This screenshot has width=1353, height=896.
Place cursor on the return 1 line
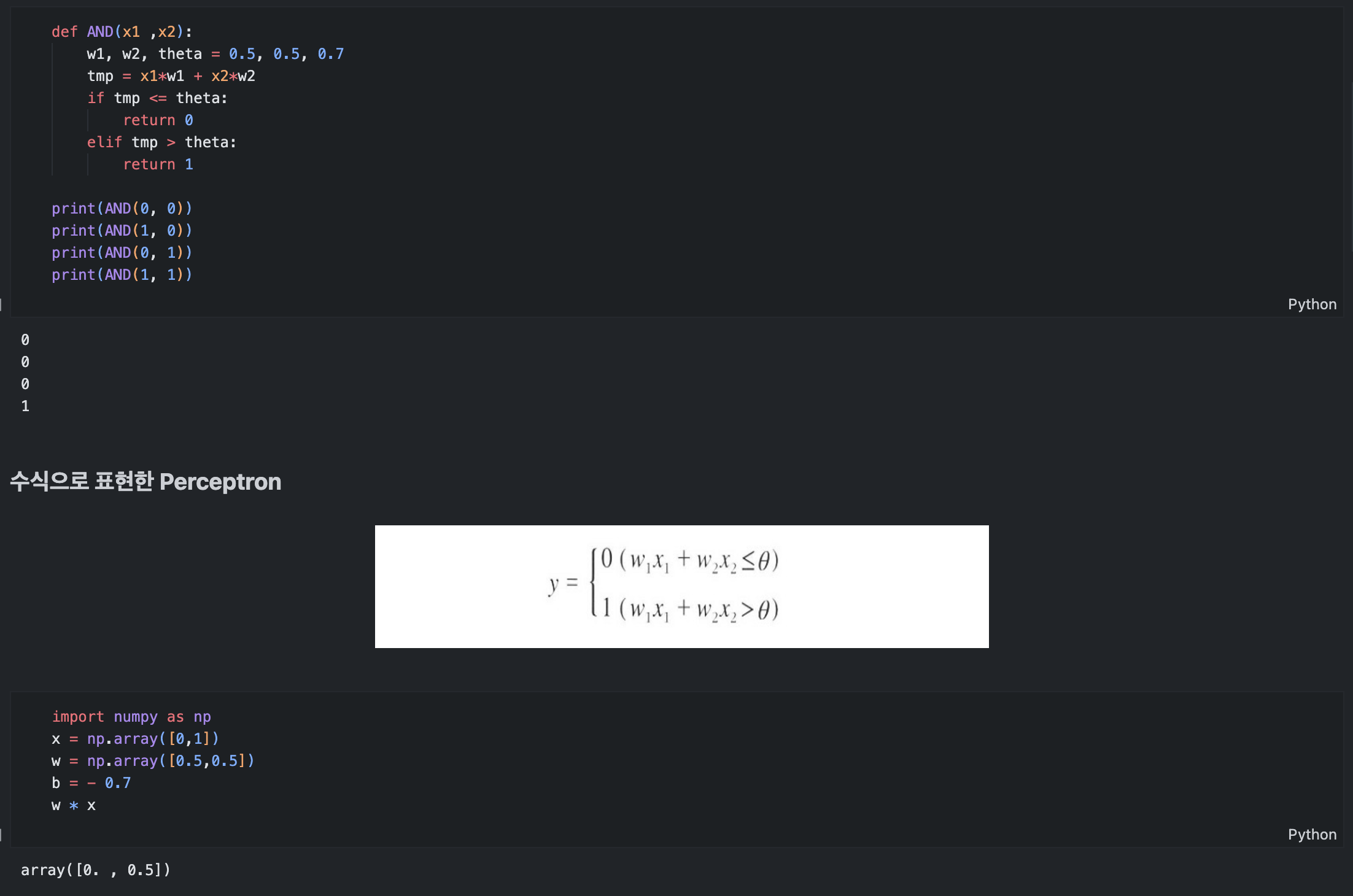pos(158,164)
